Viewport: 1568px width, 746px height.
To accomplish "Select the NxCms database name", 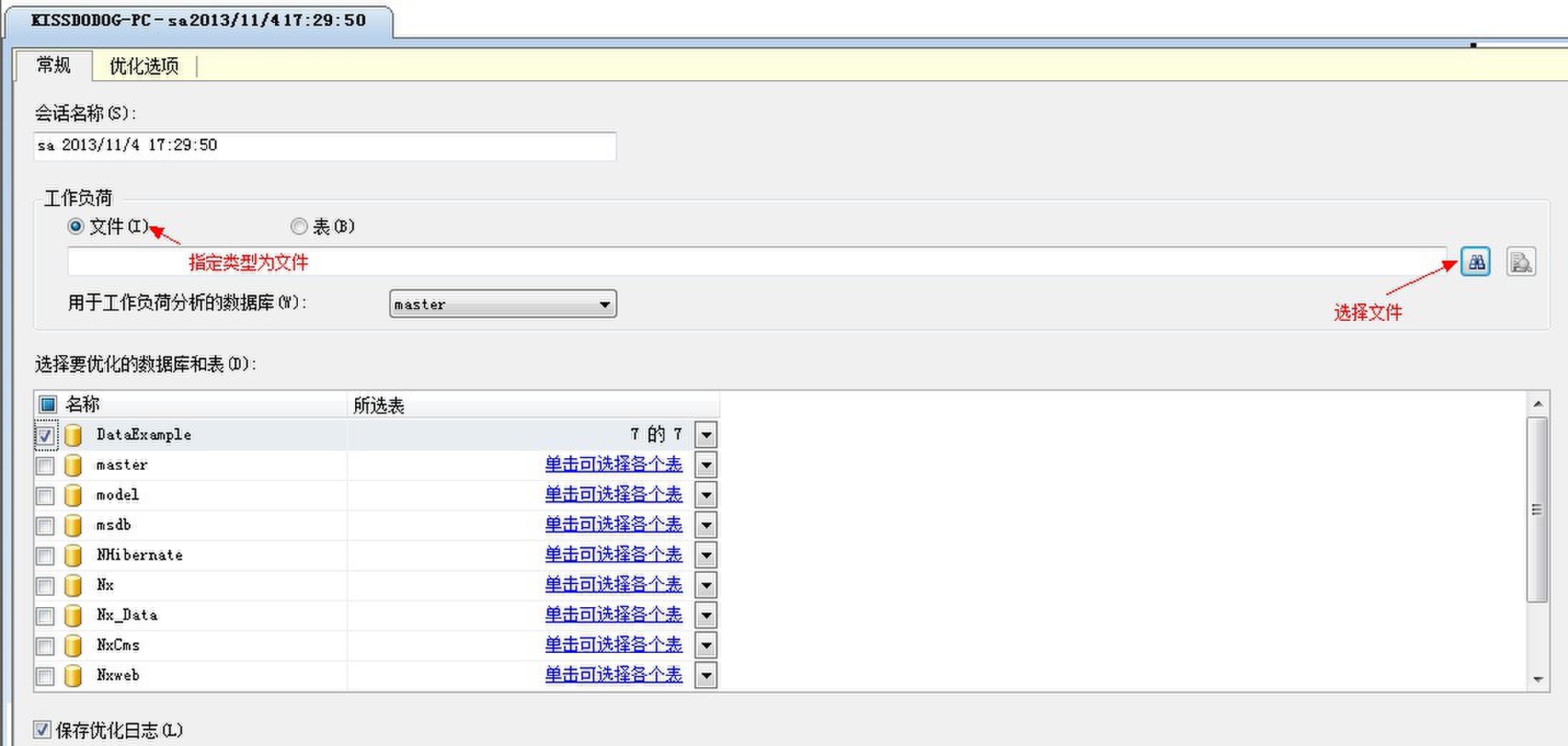I will click(118, 645).
